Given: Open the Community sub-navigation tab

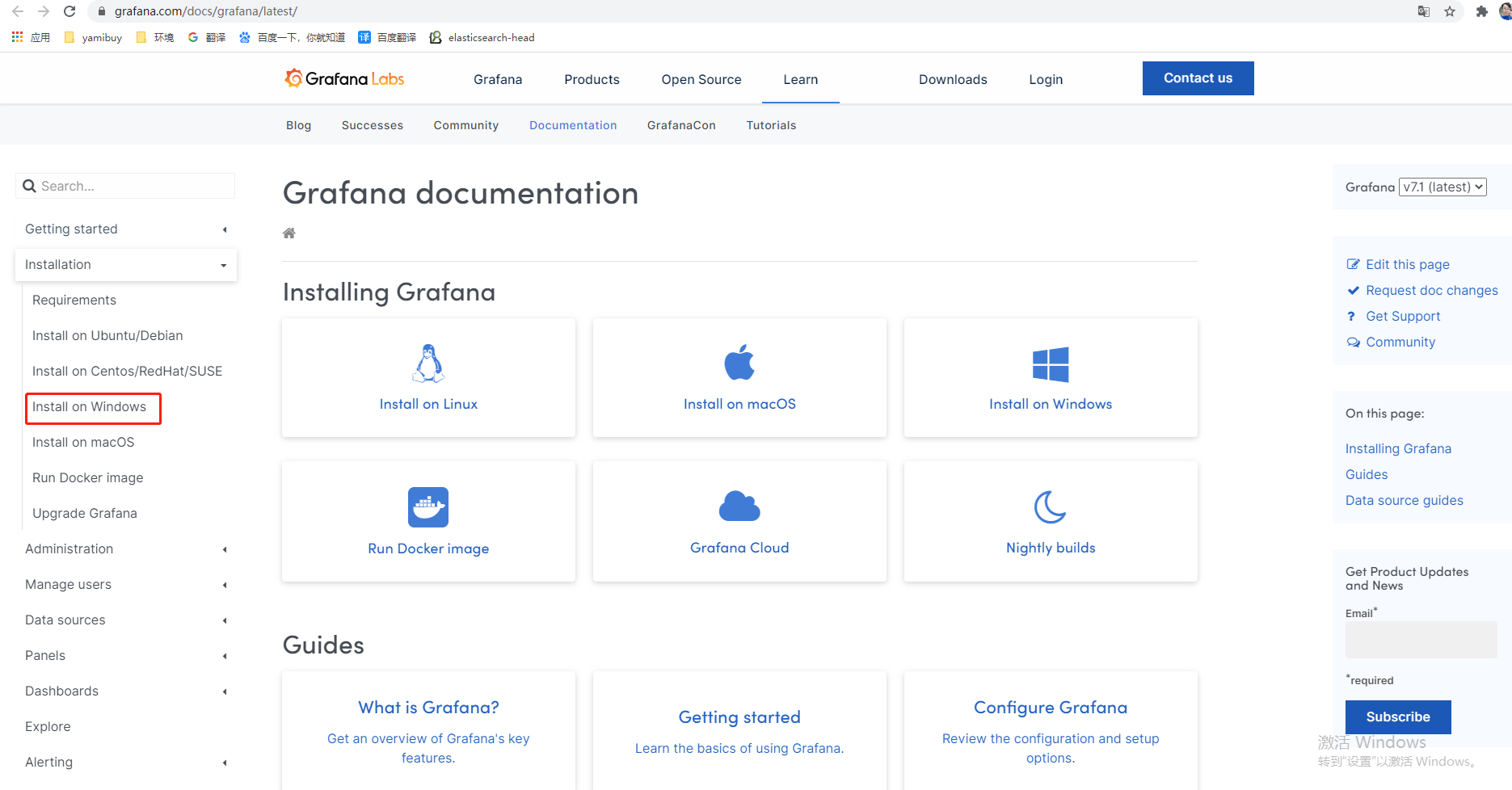Looking at the screenshot, I should tap(465, 125).
